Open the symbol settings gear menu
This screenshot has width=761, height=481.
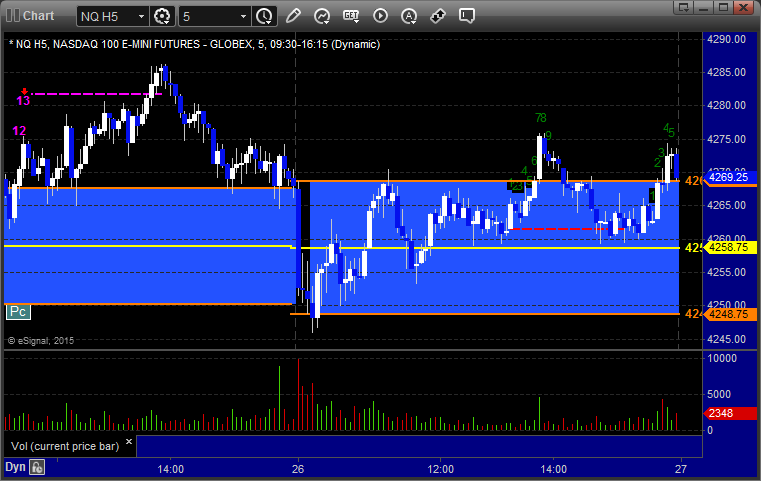(x=162, y=16)
